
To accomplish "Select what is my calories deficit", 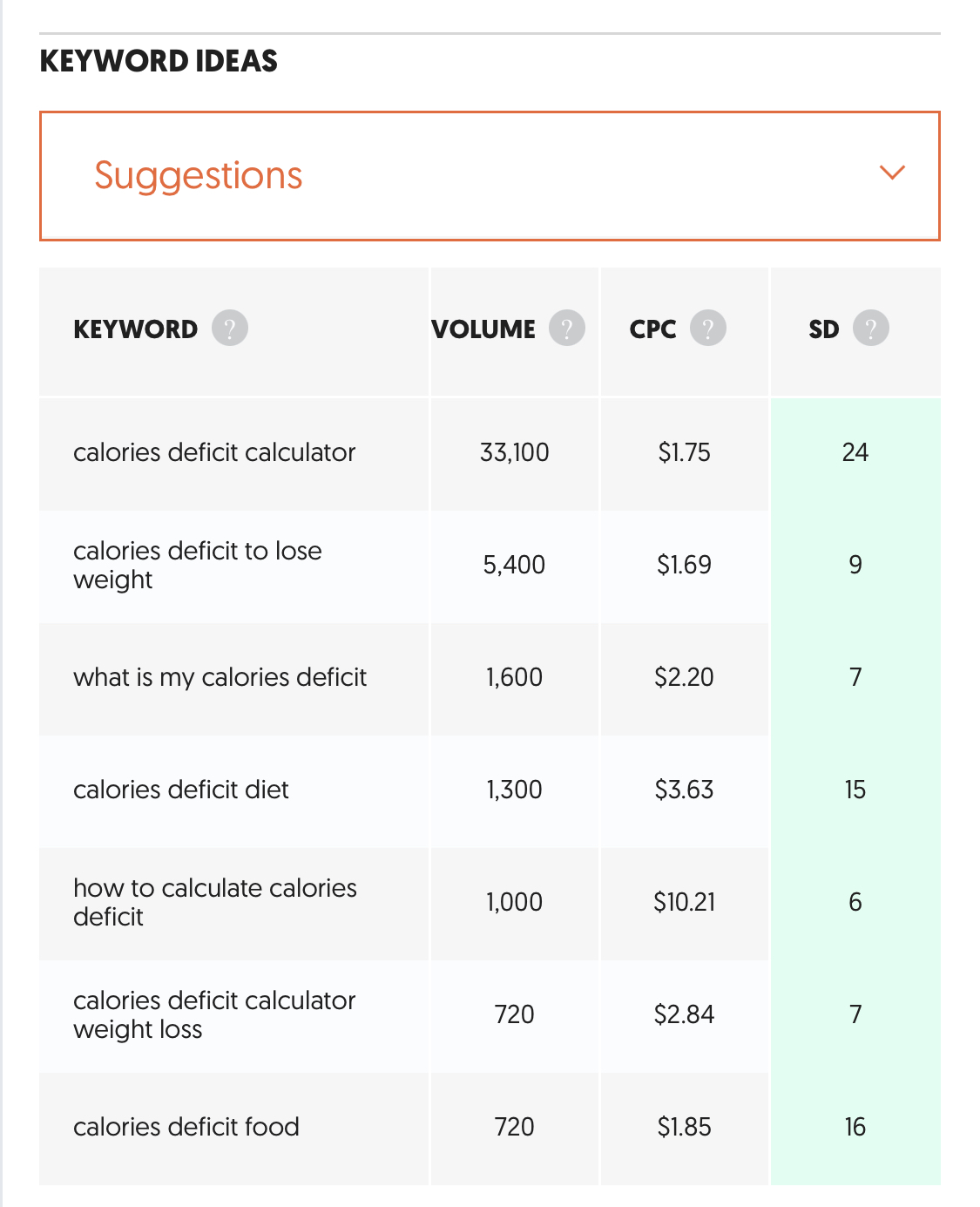I will tap(220, 677).
